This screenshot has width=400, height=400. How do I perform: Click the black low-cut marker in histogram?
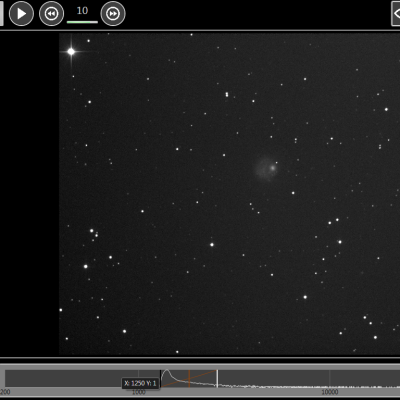click(x=161, y=378)
